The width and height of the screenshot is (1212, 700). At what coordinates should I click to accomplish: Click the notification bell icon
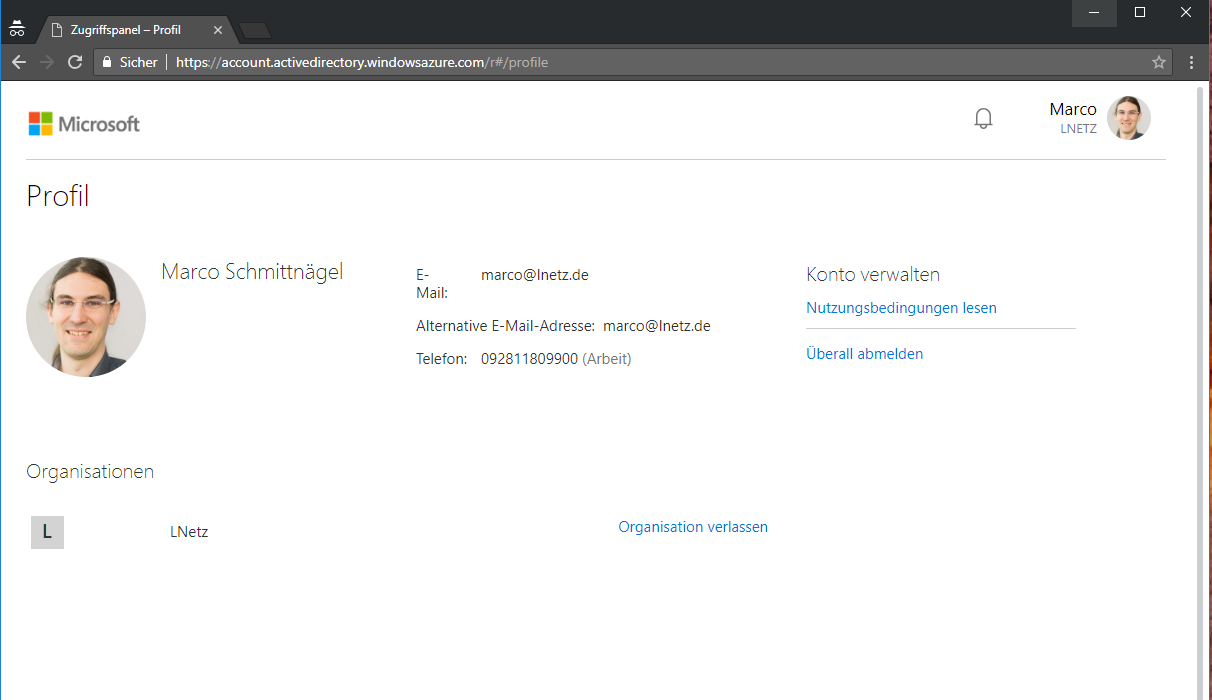pyautogui.click(x=983, y=119)
